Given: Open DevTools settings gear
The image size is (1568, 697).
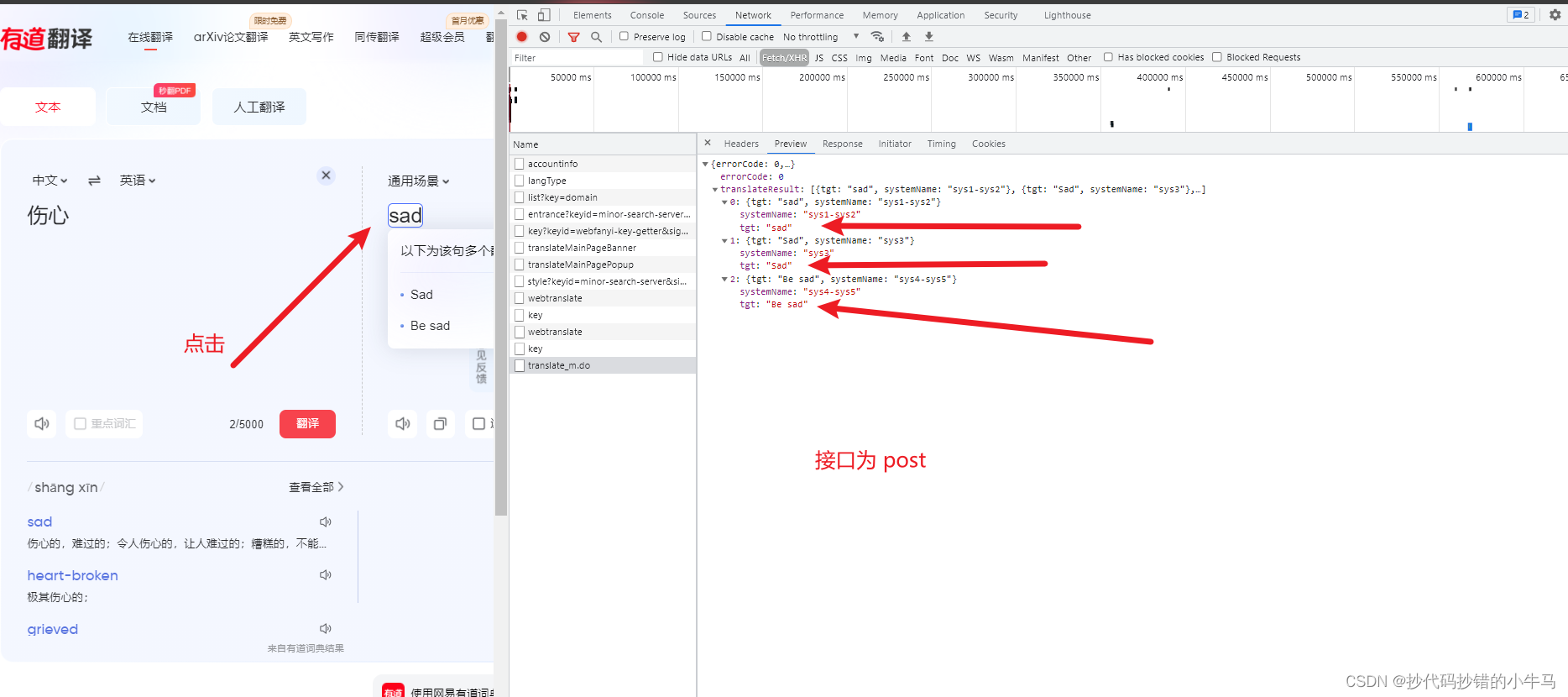Looking at the screenshot, I should tap(1555, 15).
